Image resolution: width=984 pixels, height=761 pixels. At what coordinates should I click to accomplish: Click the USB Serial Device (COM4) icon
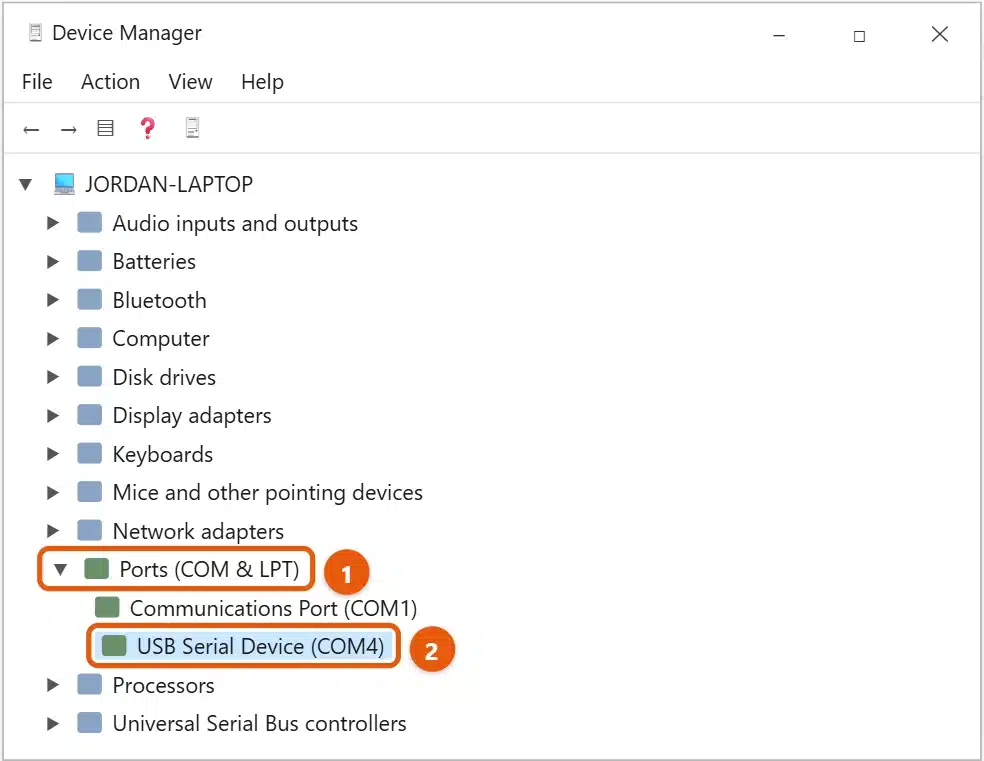point(114,646)
